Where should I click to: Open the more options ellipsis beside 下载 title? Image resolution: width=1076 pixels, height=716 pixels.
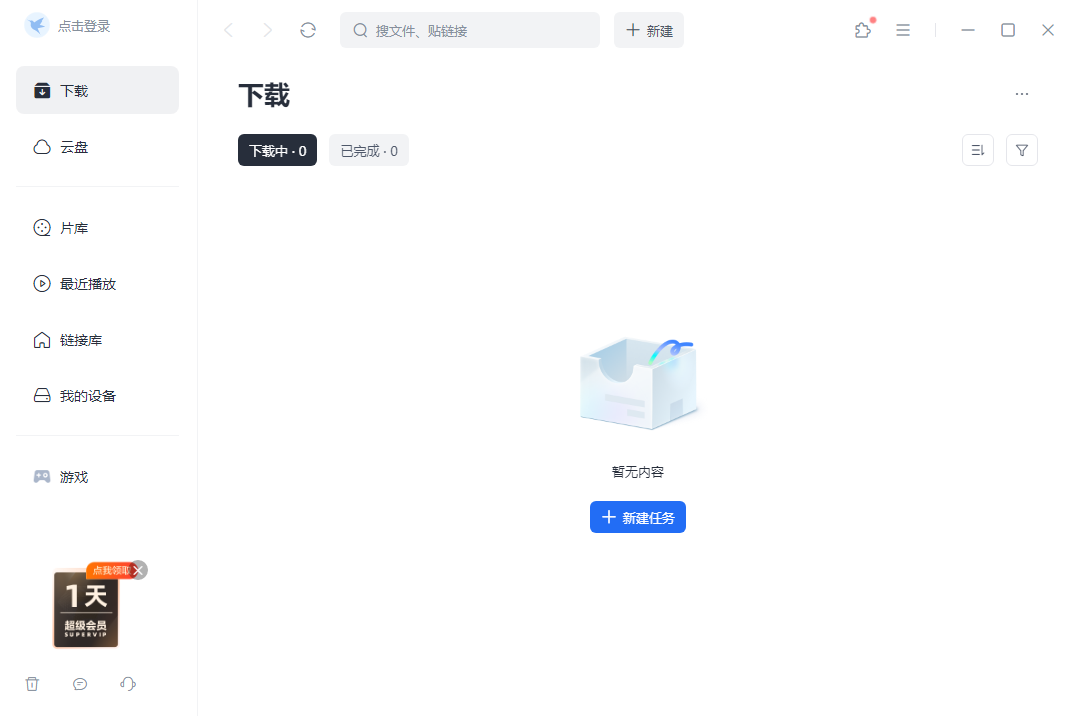tap(1022, 93)
